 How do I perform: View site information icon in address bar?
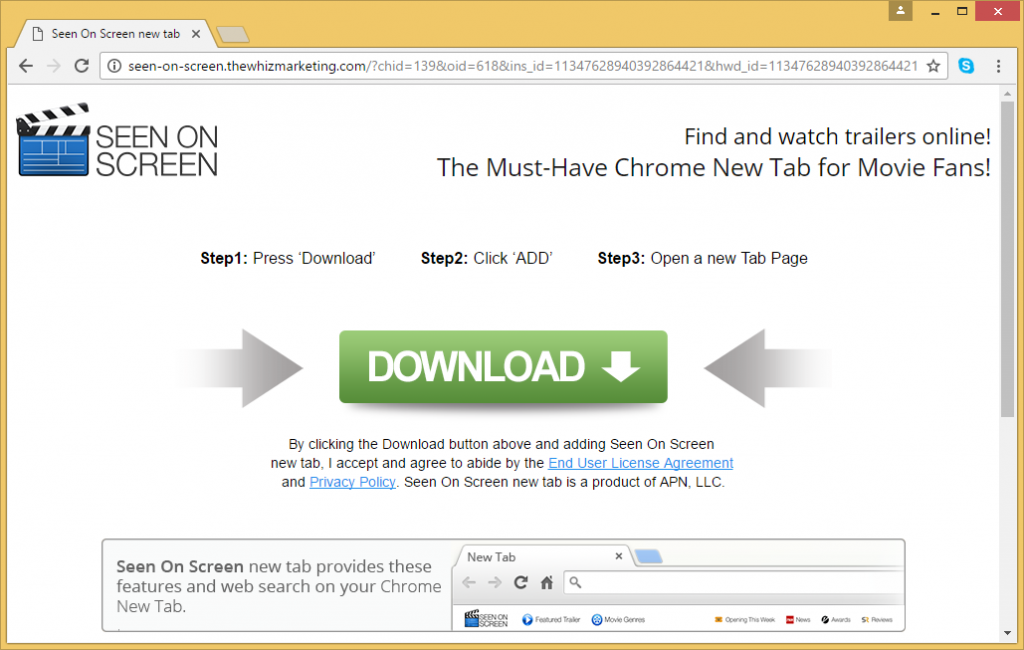point(114,66)
